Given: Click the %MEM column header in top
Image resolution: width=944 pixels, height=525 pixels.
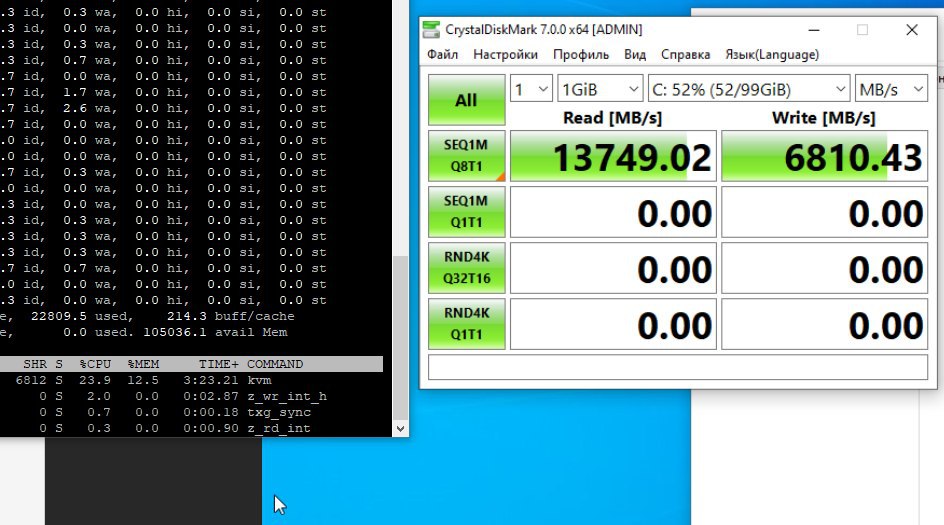Looking at the screenshot, I should click(143, 364).
